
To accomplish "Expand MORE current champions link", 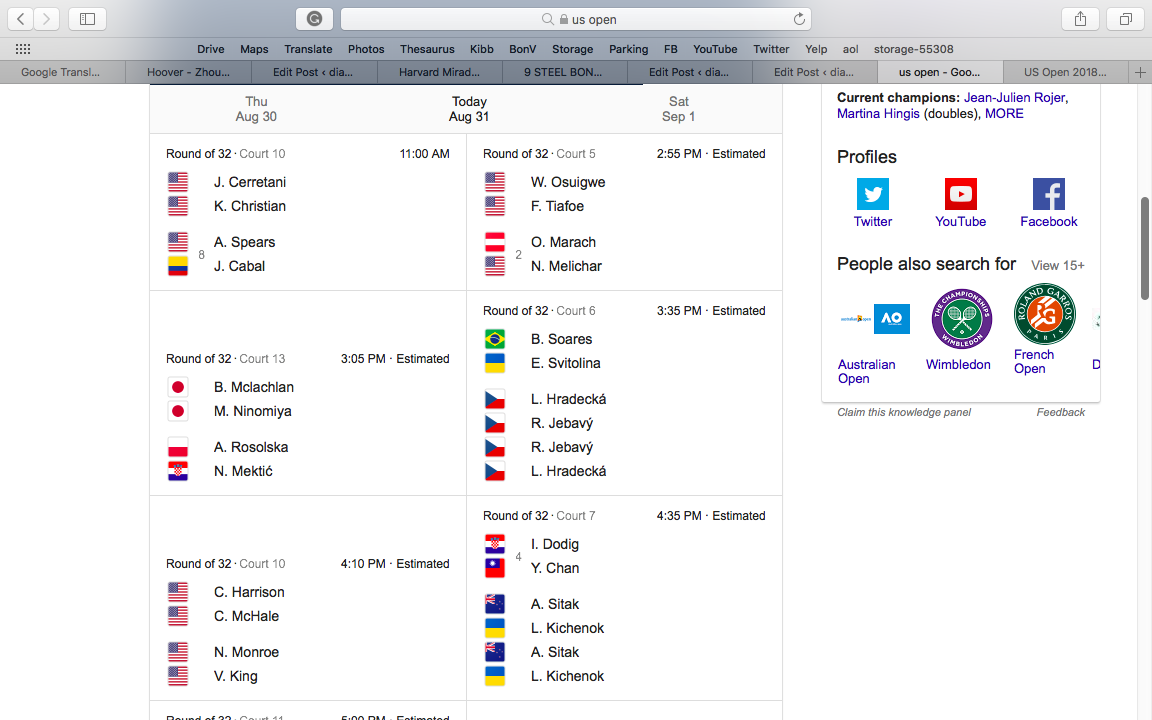I will pyautogui.click(x=1004, y=114).
